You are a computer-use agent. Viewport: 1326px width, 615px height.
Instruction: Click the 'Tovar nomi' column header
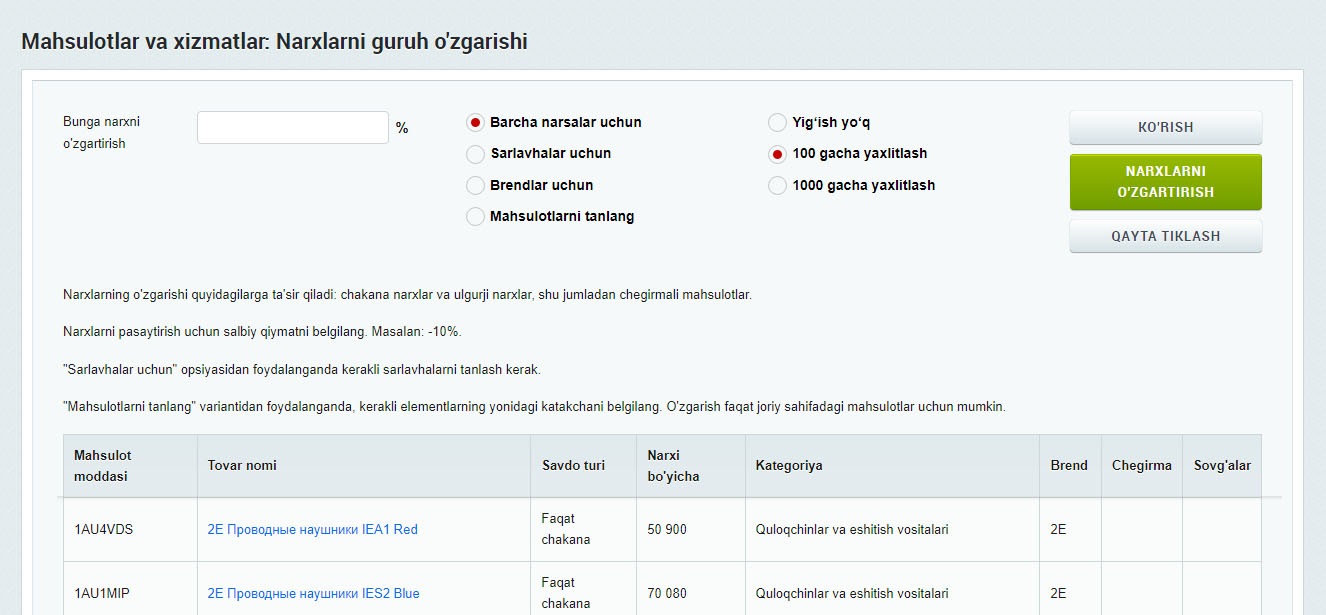point(242,466)
